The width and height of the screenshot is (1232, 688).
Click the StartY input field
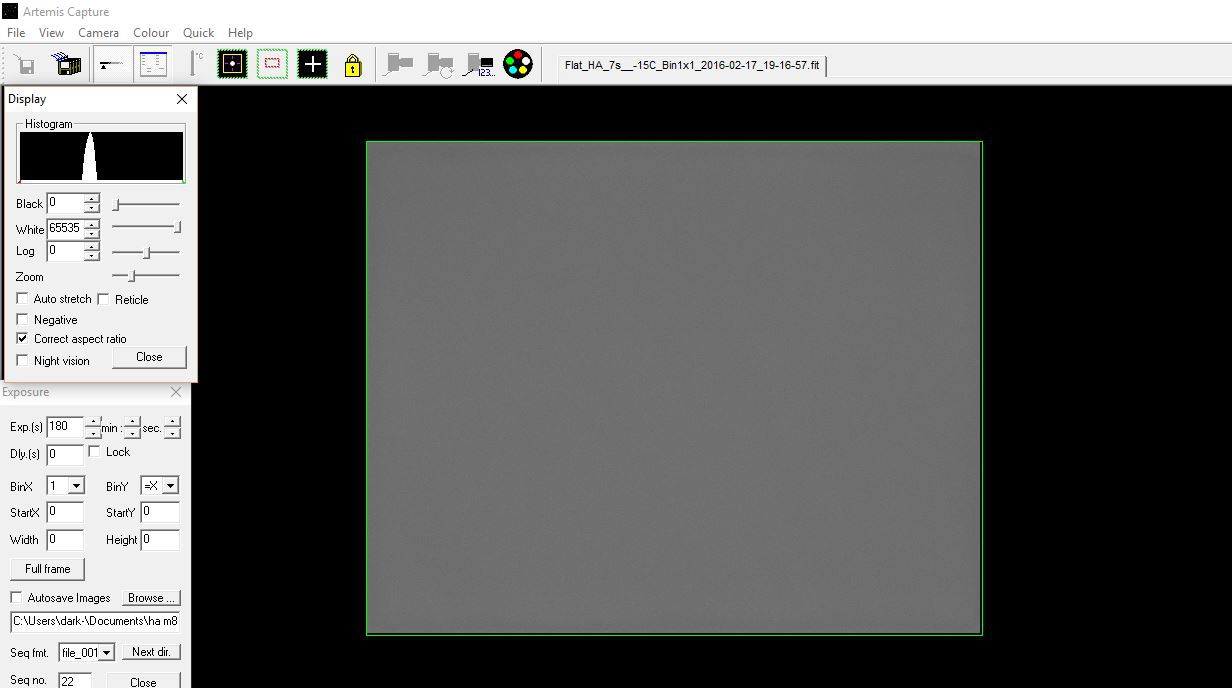click(160, 512)
